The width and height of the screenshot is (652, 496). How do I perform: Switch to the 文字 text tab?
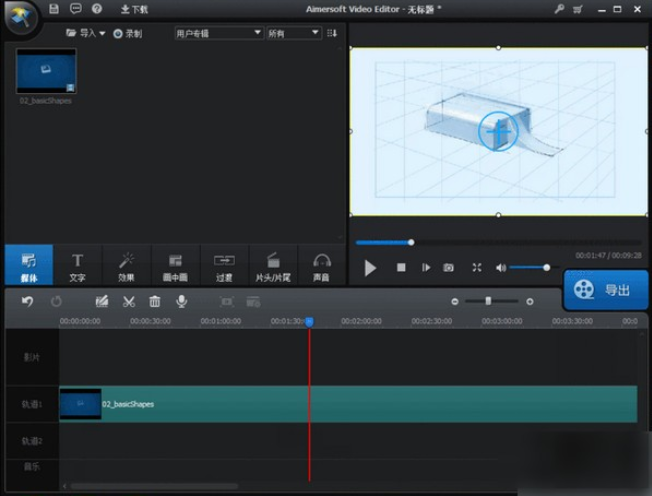(x=77, y=266)
